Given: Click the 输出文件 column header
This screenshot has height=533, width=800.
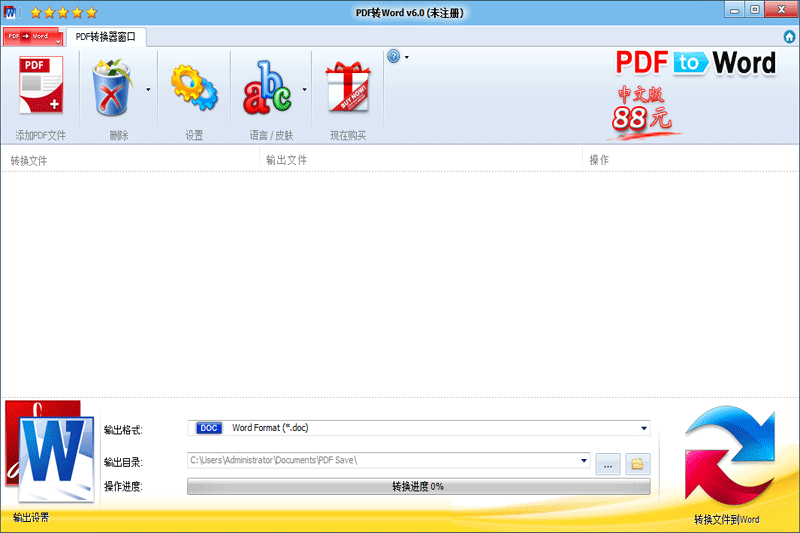Looking at the screenshot, I should click(420, 160).
